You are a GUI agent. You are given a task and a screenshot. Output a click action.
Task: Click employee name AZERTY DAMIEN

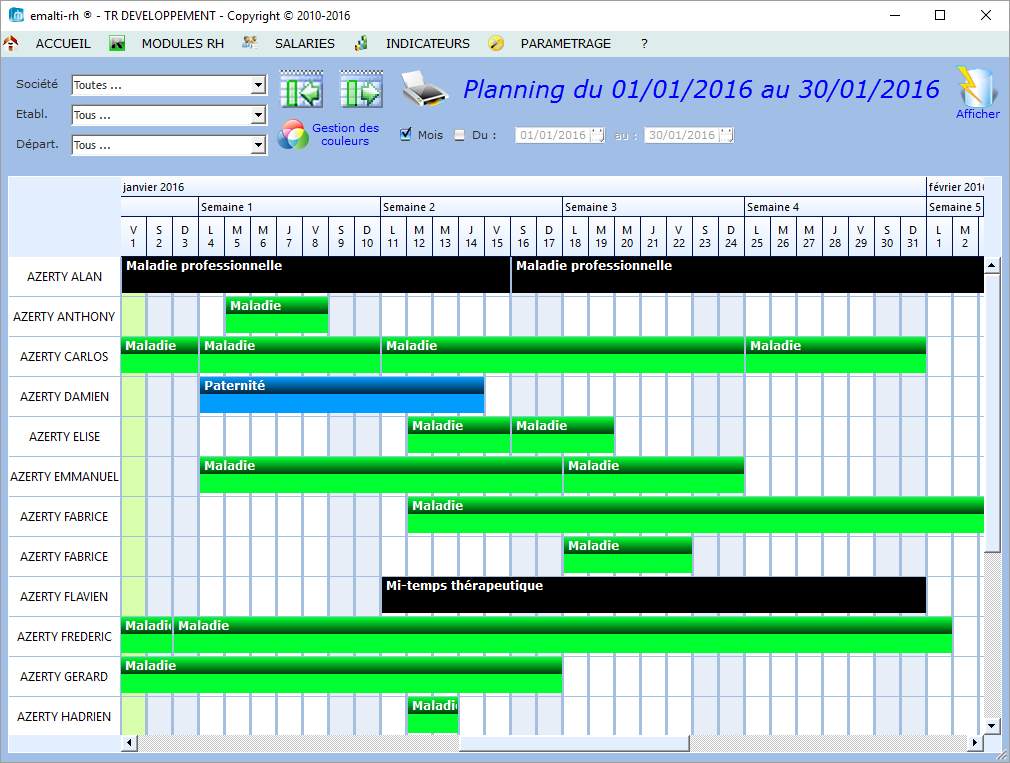pyautogui.click(x=64, y=397)
